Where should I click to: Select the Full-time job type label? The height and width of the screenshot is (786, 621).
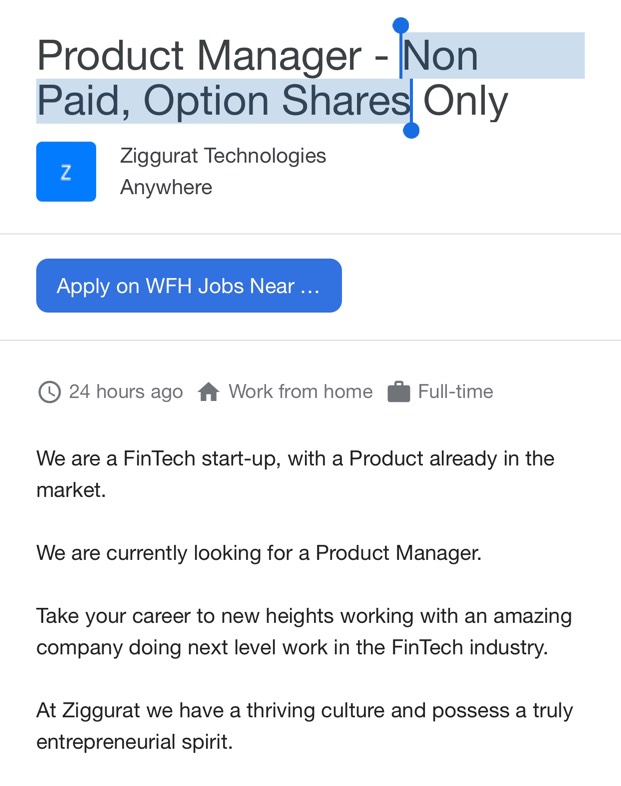[x=456, y=391]
